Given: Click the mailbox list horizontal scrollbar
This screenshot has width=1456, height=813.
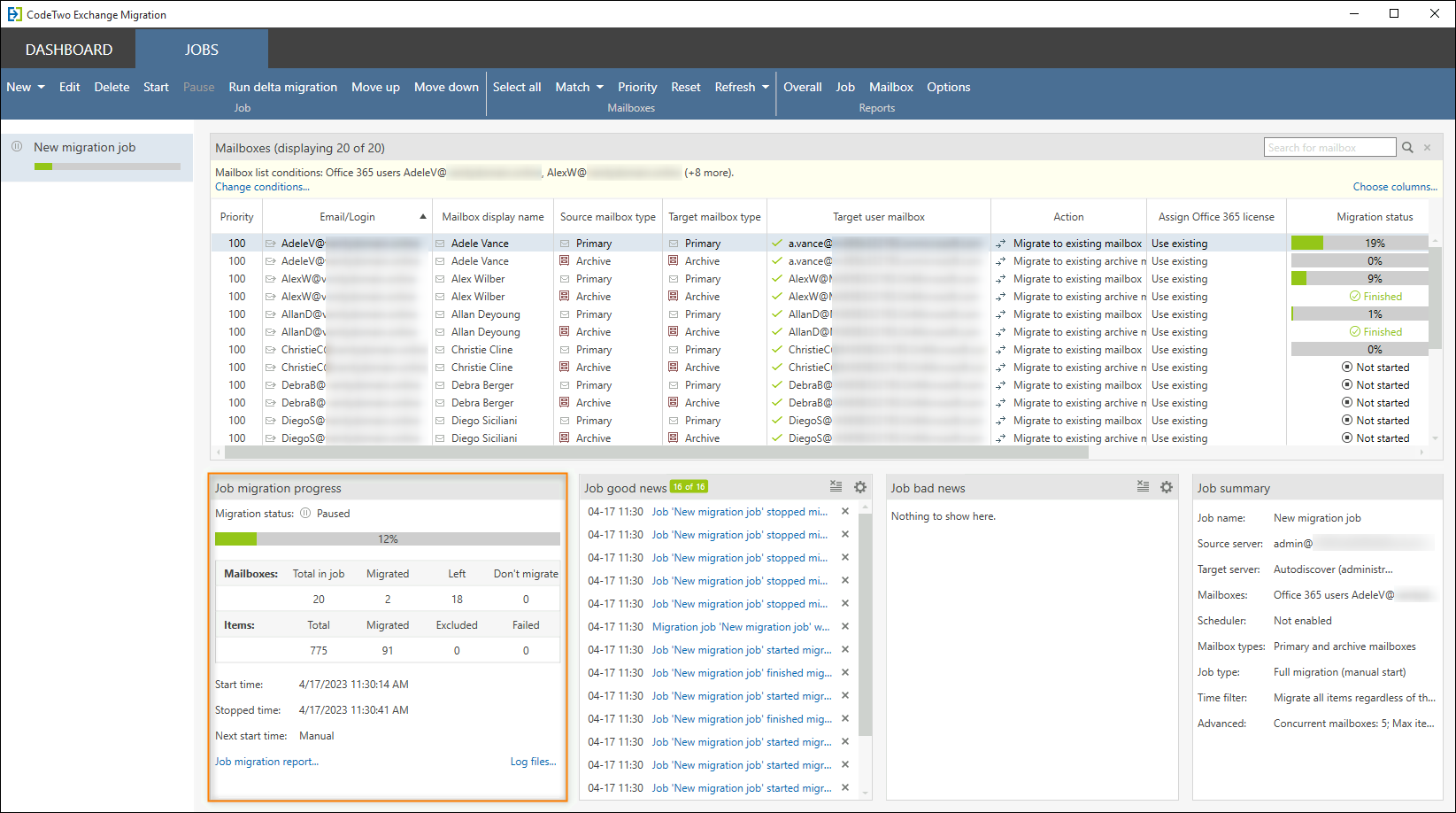Looking at the screenshot, I should 656,453.
